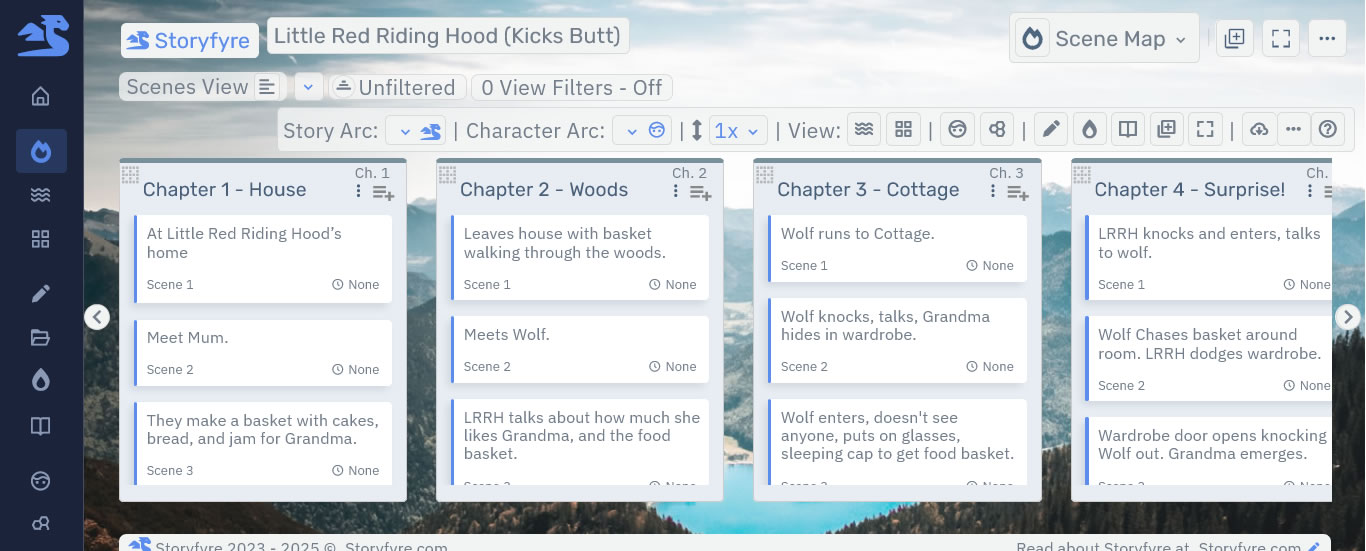Toggle fullscreen using the top-right expand icon
Image resolution: width=1366 pixels, height=551 pixels.
1280,39
